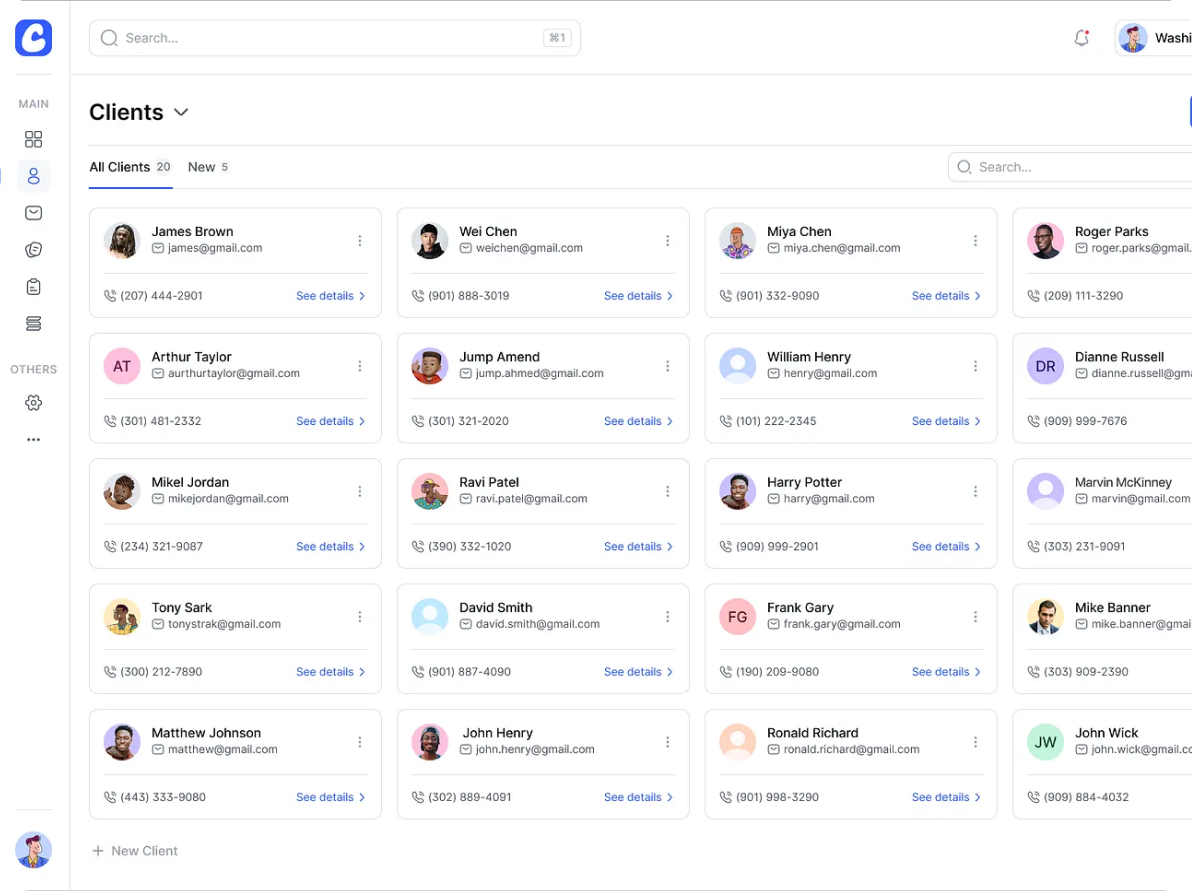The width and height of the screenshot is (1192, 892).
Task: Open the options menu on Jump Amend card
Action: [x=667, y=367]
